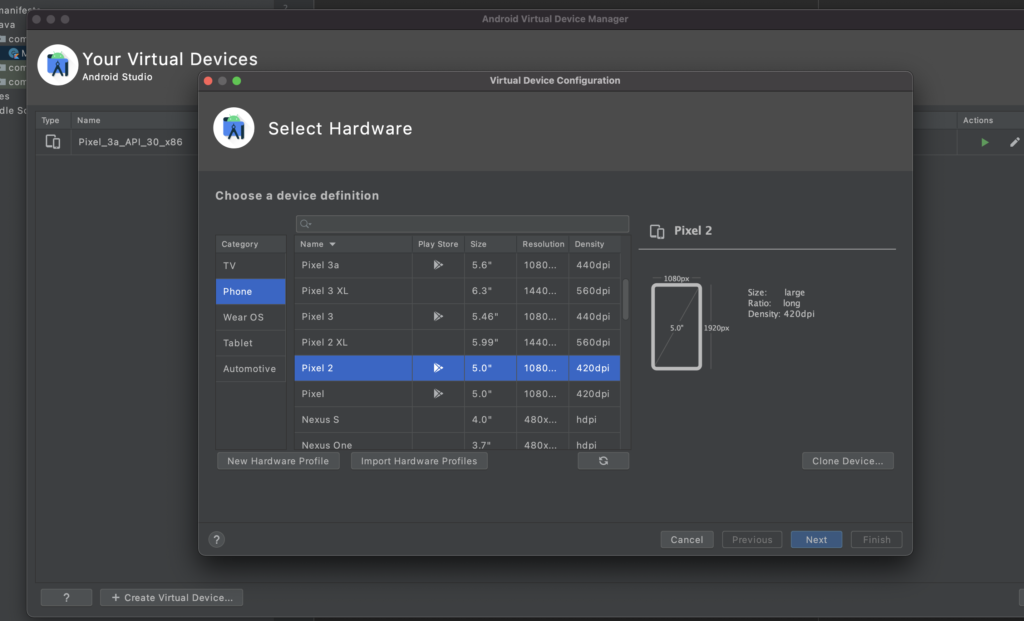Image resolution: width=1024 pixels, height=621 pixels.
Task: Cancel the Virtual Device Configuration dialog
Action: [x=687, y=539]
